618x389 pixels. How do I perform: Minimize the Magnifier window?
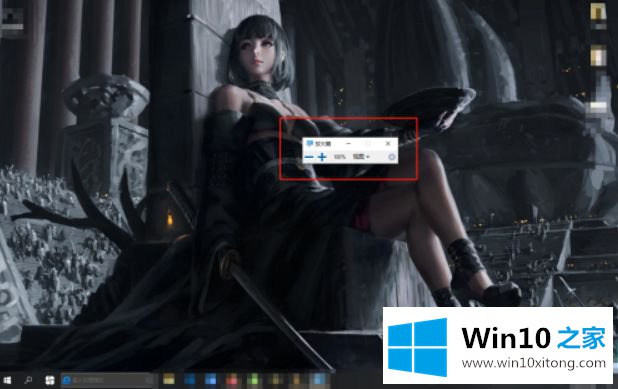(348, 143)
